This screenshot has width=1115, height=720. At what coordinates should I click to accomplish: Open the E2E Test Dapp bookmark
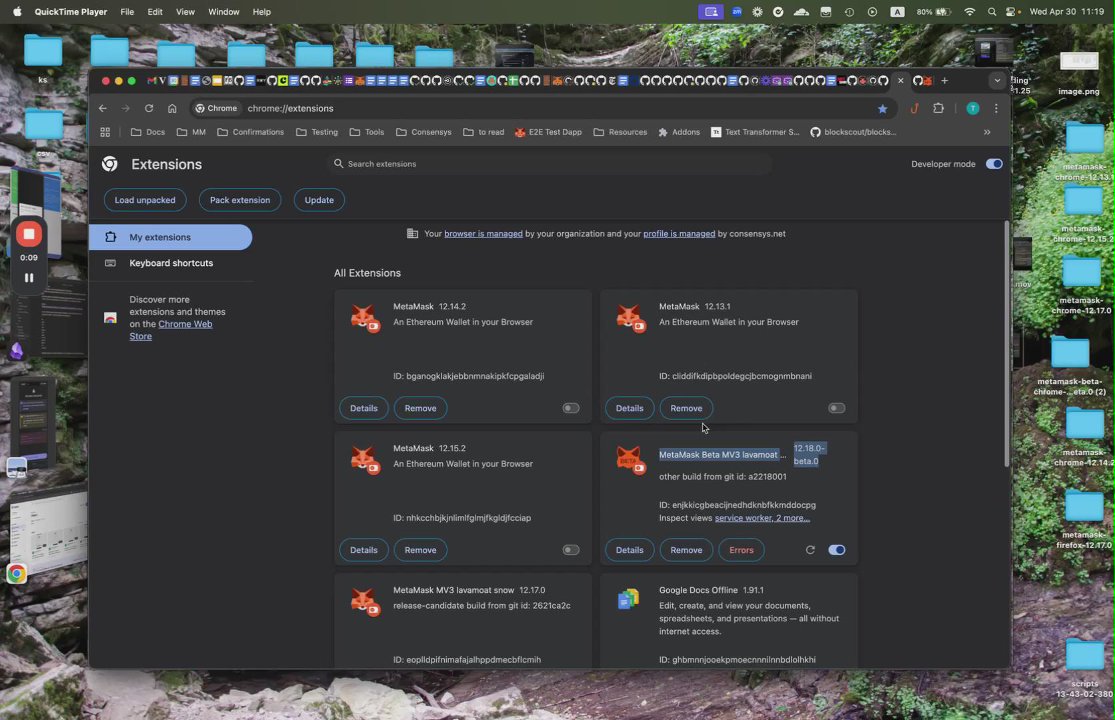coord(548,132)
